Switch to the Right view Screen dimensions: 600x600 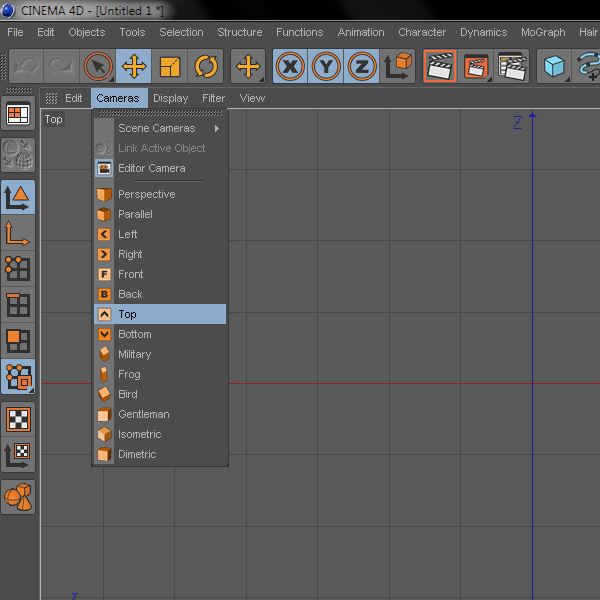click(x=160, y=254)
